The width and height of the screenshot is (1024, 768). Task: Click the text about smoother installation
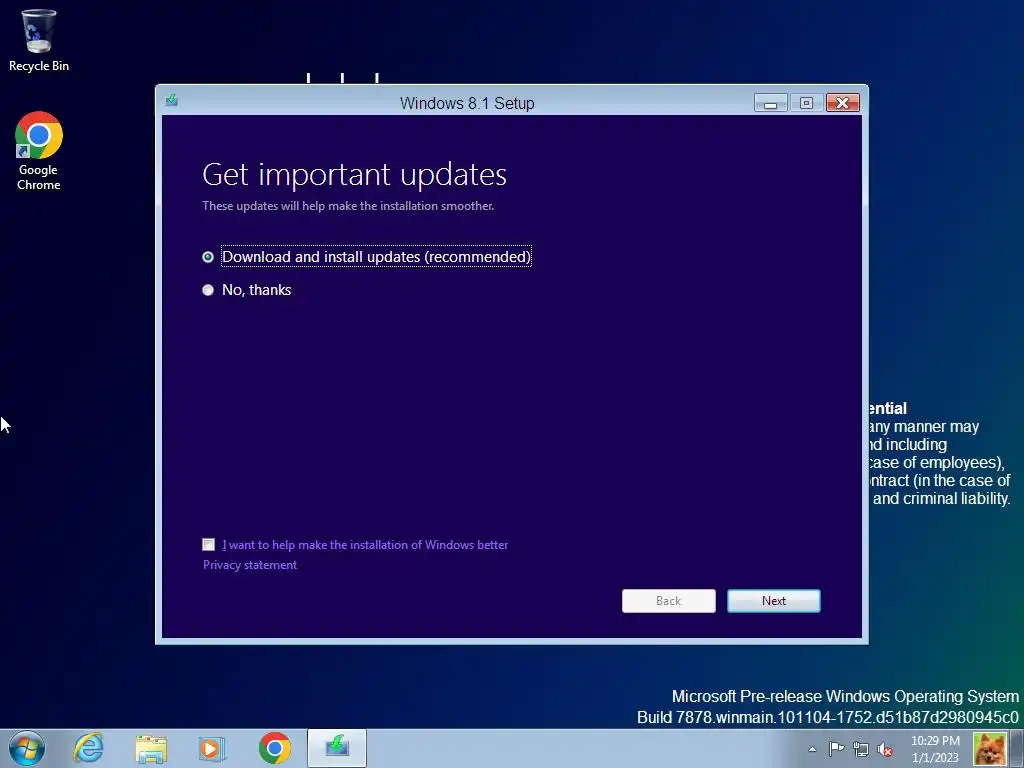tap(348, 206)
